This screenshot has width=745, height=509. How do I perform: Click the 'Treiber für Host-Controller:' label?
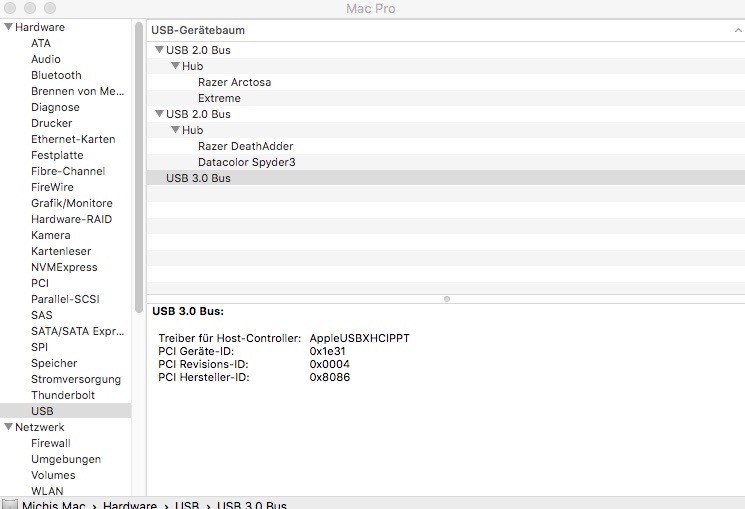pos(229,338)
